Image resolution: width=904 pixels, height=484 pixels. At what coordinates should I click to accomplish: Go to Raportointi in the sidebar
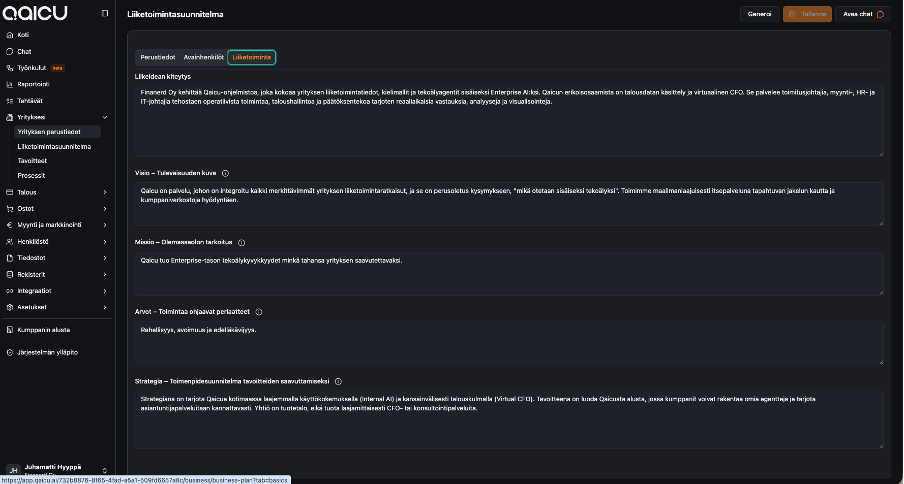pyautogui.click(x=33, y=84)
